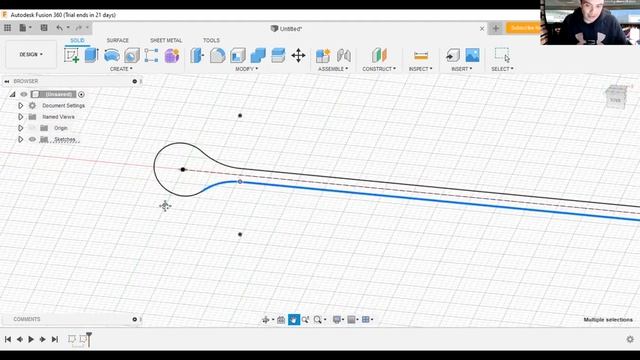Select the window Select tool
This screenshot has width=640, height=360.
point(502,55)
